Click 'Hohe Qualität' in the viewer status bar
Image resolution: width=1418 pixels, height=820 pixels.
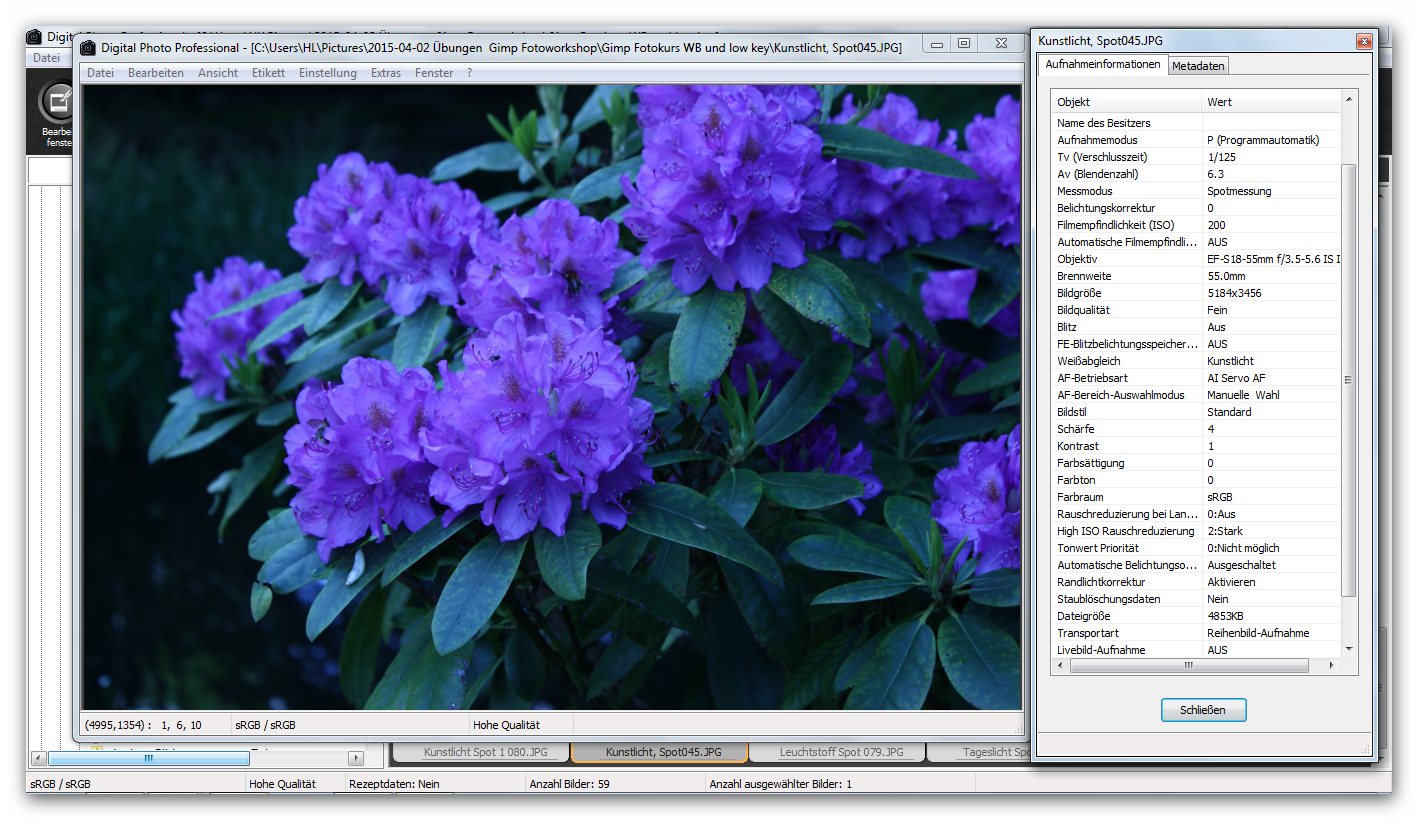pos(506,725)
